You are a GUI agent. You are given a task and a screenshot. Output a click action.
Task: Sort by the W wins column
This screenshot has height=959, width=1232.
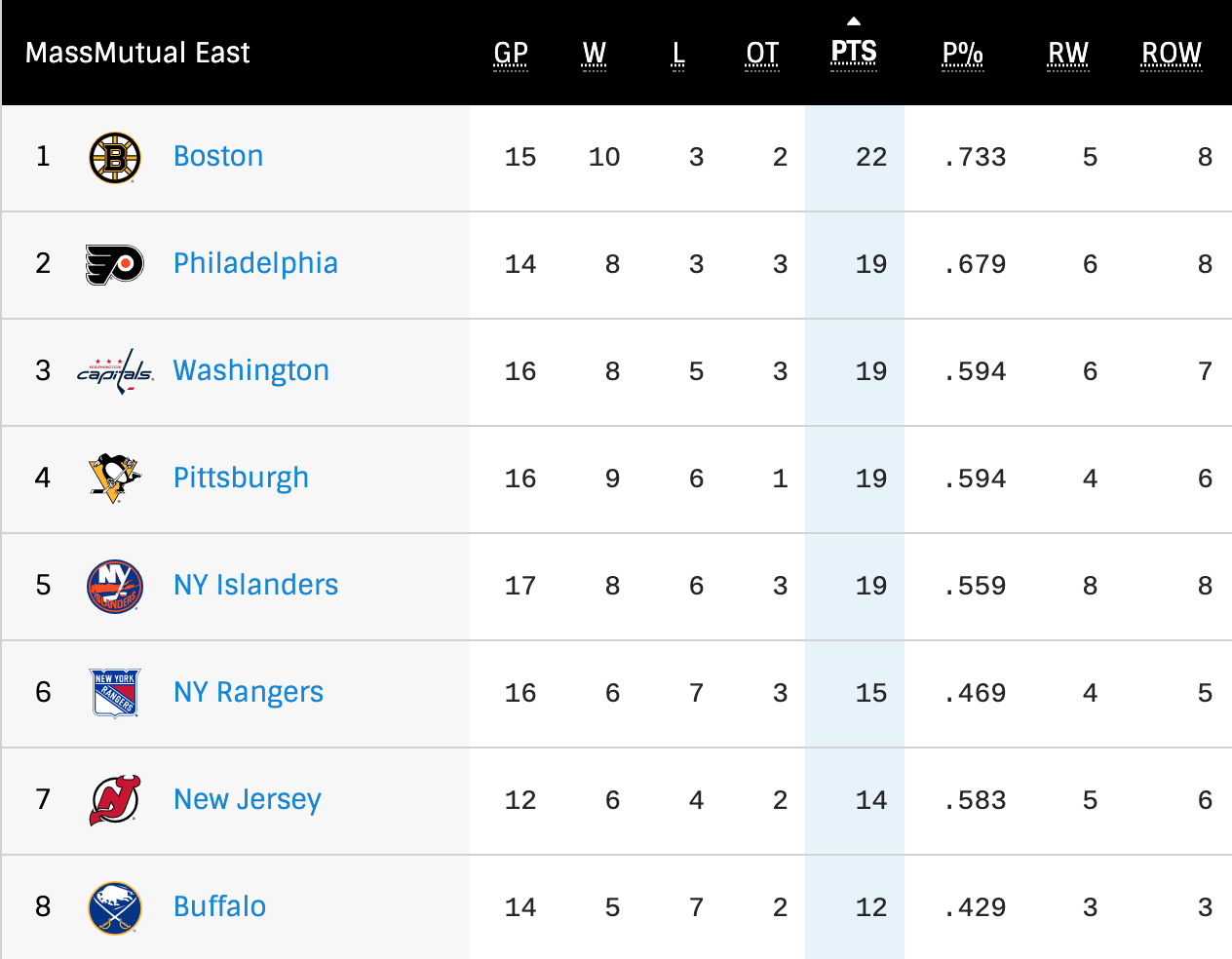click(x=595, y=53)
